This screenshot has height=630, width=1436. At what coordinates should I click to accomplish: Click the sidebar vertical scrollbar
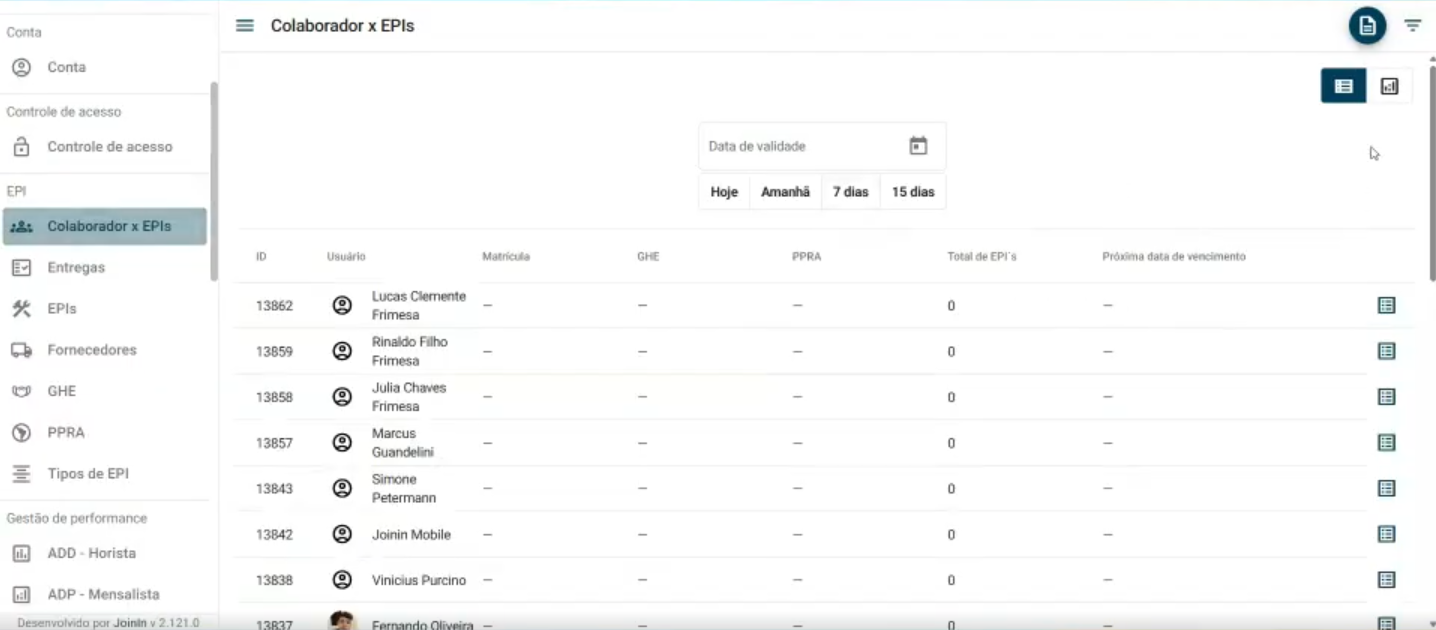coord(213,180)
